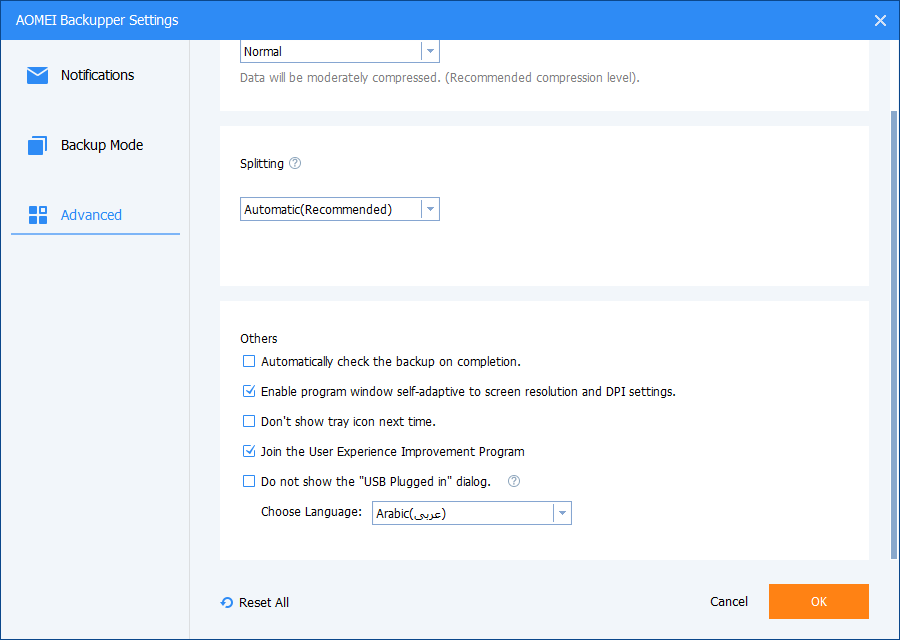The height and width of the screenshot is (640, 900).
Task: Click the Reset All circular arrow icon
Action: pyautogui.click(x=227, y=602)
